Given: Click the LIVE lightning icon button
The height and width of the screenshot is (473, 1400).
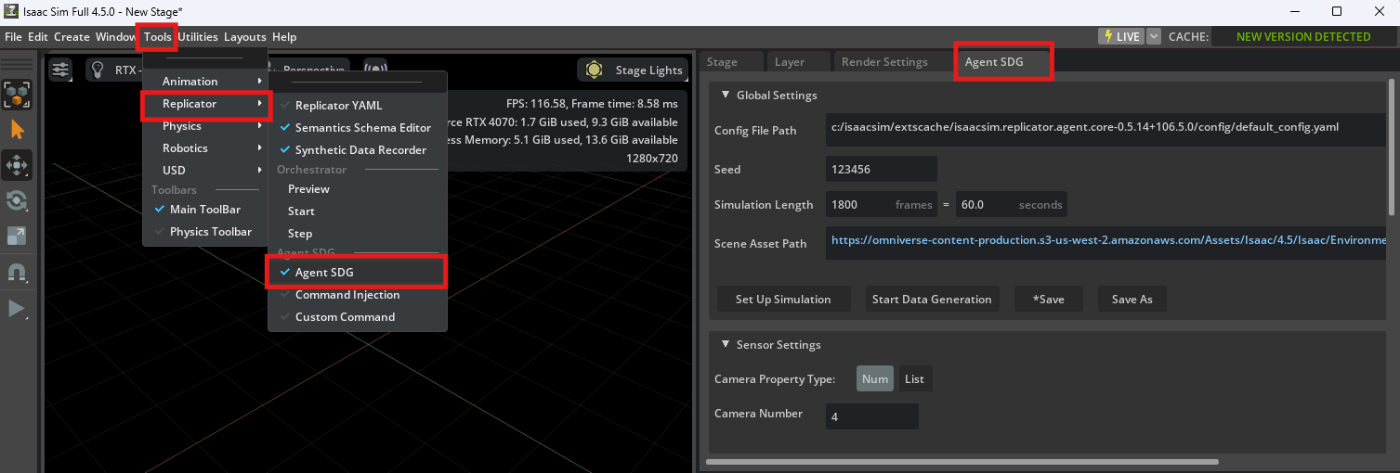Looking at the screenshot, I should 1121,37.
